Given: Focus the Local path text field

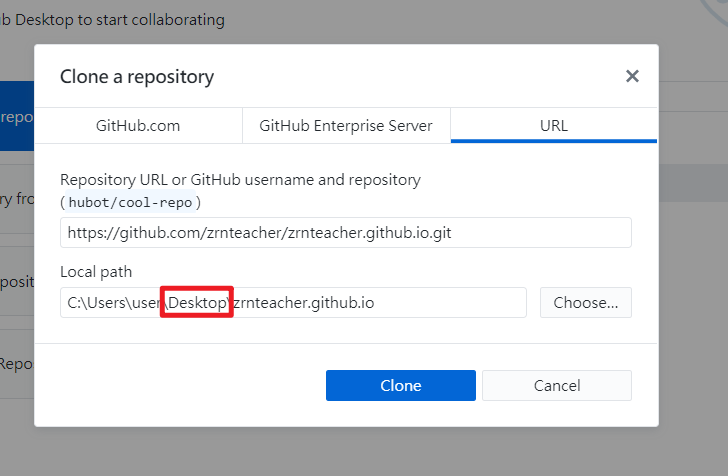Looking at the screenshot, I should [x=293, y=302].
